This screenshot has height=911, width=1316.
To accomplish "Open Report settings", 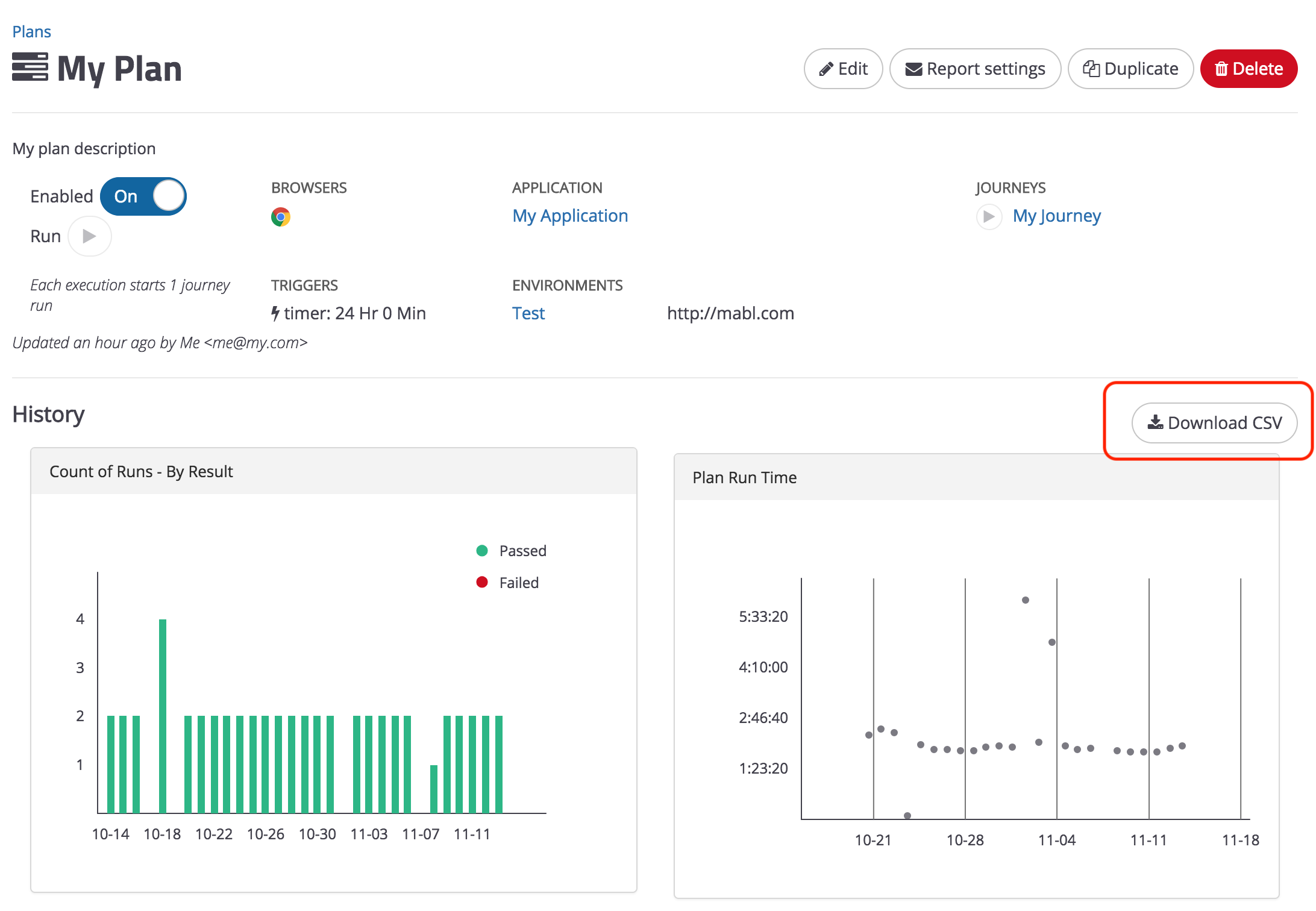I will pos(975,69).
